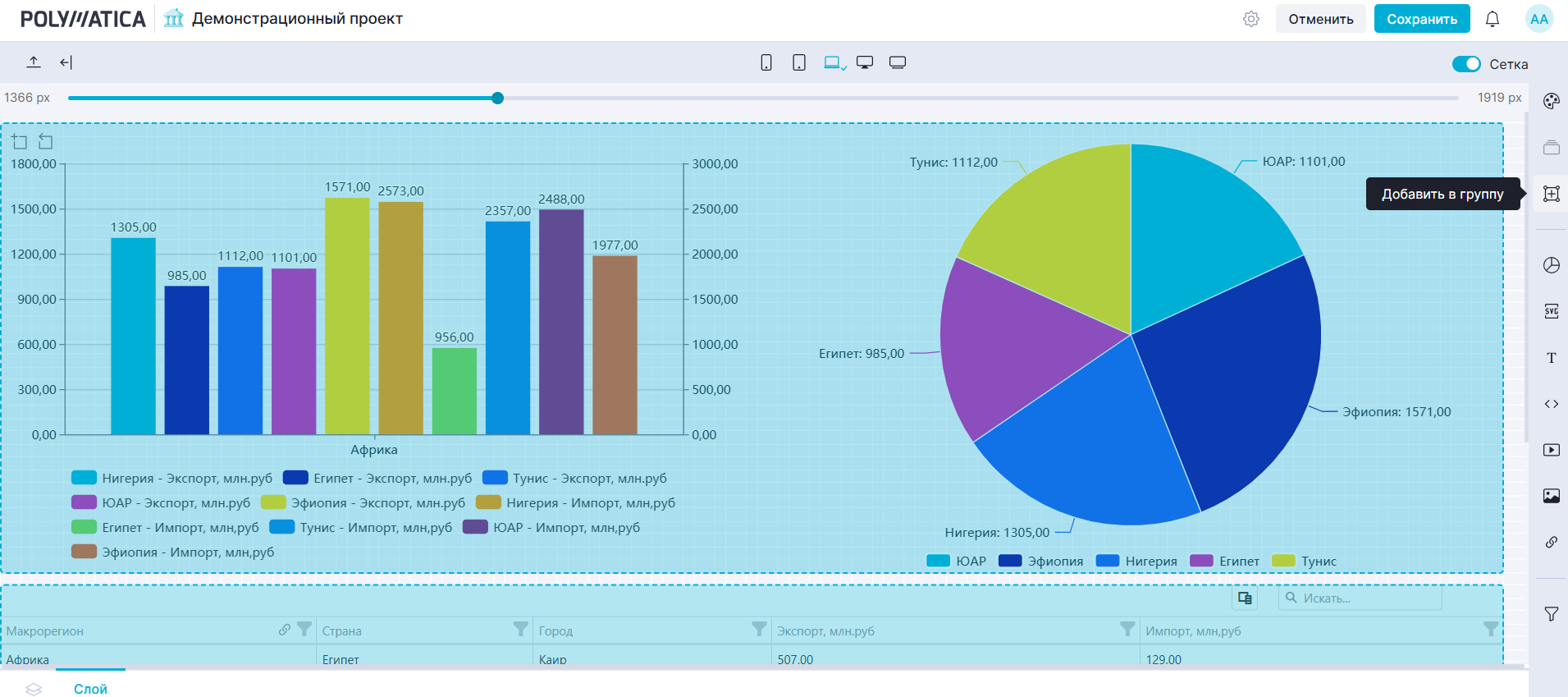The height and width of the screenshot is (697, 1568).
Task: Switch to smartphone screen layout
Action: [766, 62]
